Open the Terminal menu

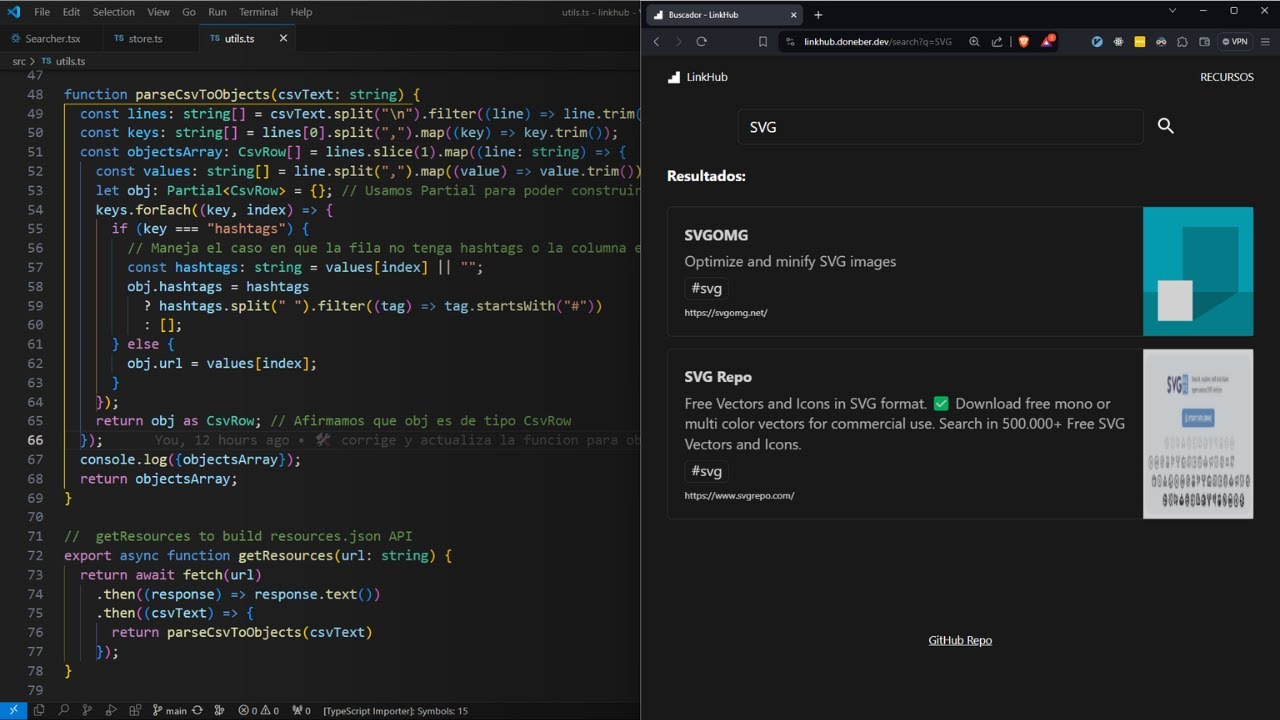tap(258, 12)
